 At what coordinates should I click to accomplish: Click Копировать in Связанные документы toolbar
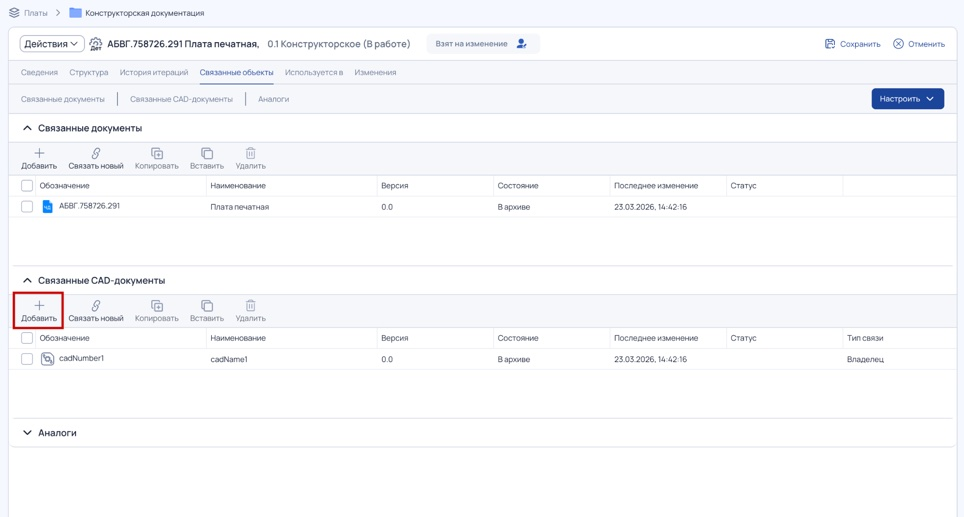click(x=157, y=159)
